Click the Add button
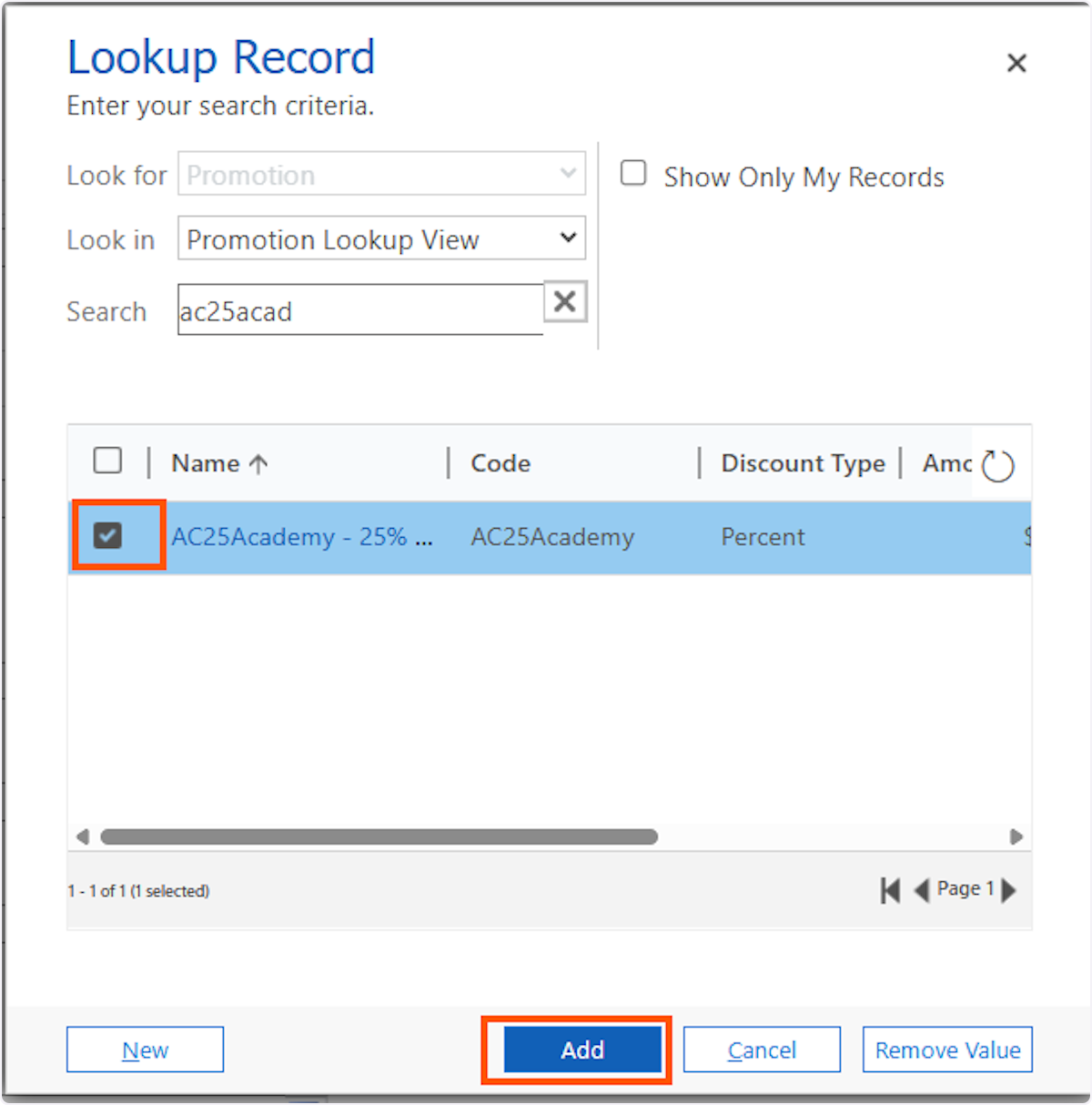 click(x=582, y=1049)
